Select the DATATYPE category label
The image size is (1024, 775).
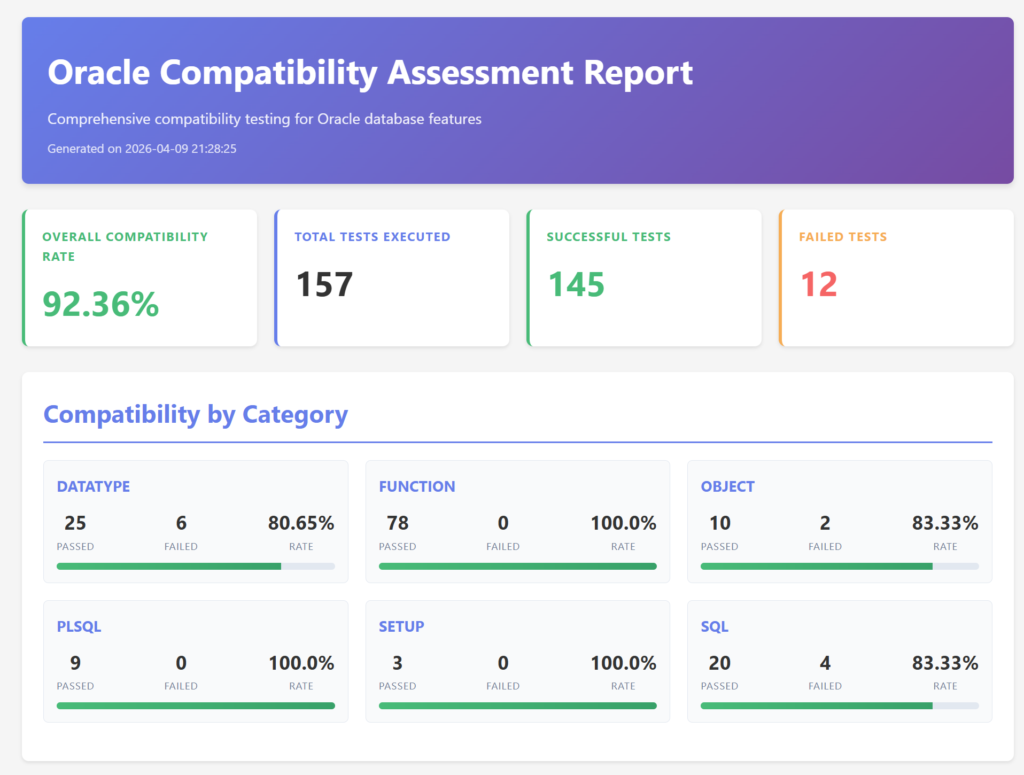click(93, 487)
